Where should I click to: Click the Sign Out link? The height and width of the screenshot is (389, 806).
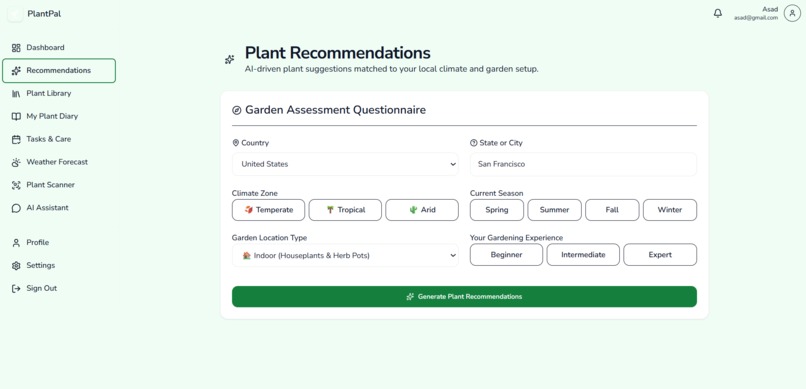click(x=59, y=289)
